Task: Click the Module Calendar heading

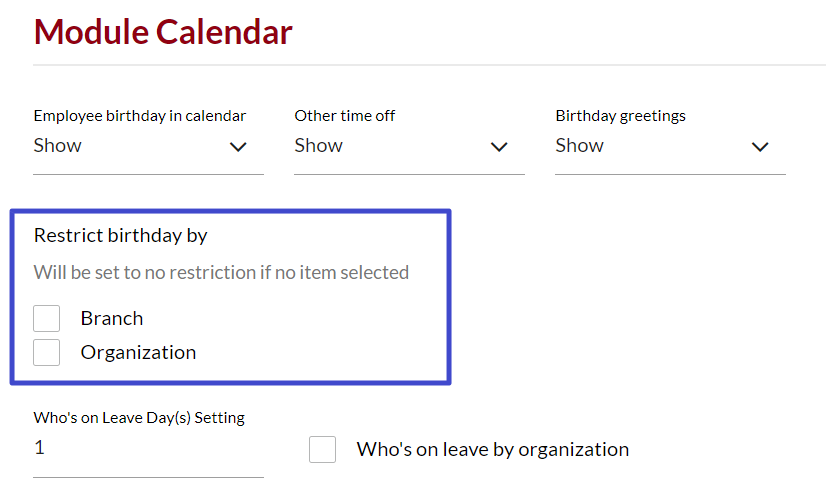Action: click(x=163, y=32)
